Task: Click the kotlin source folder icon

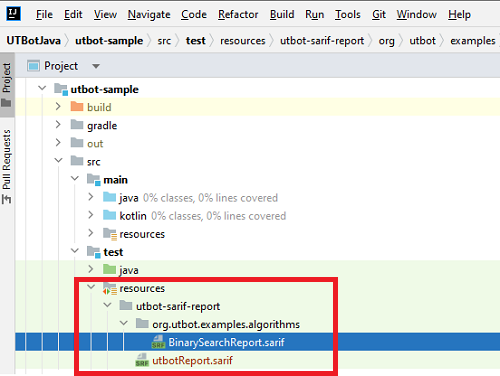Action: point(110,215)
